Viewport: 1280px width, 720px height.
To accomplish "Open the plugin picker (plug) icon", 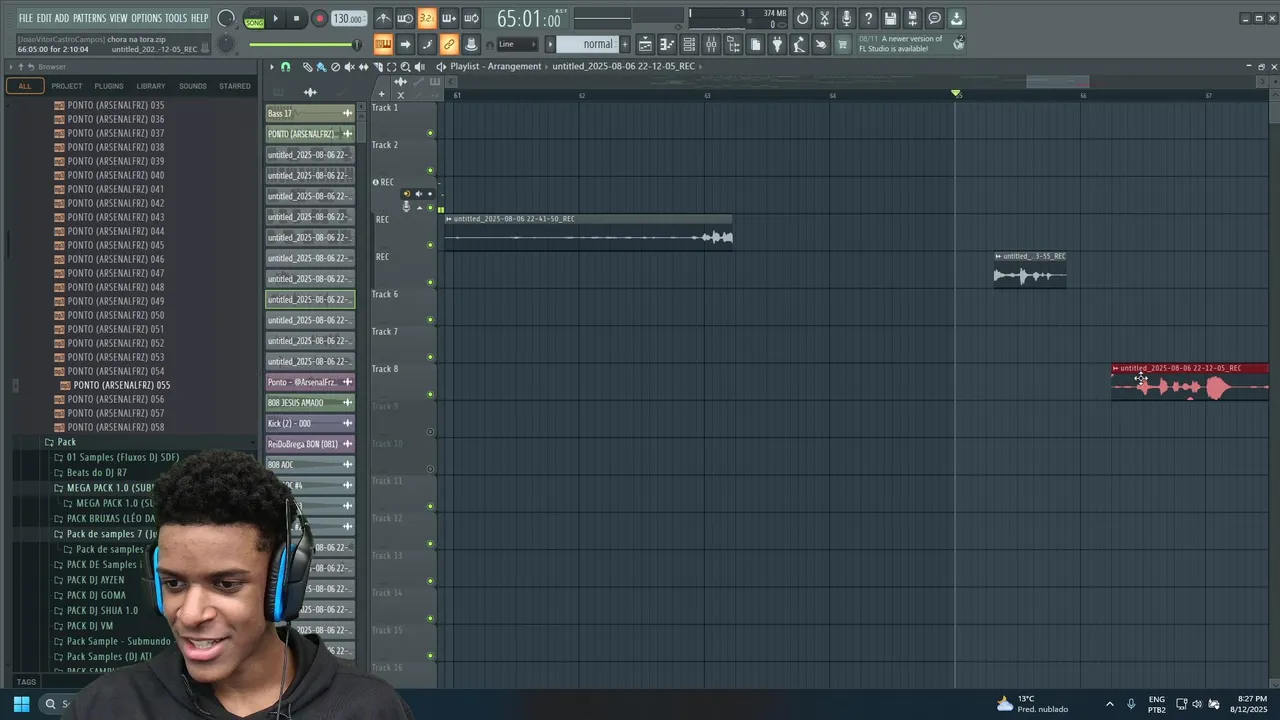I will 777,44.
